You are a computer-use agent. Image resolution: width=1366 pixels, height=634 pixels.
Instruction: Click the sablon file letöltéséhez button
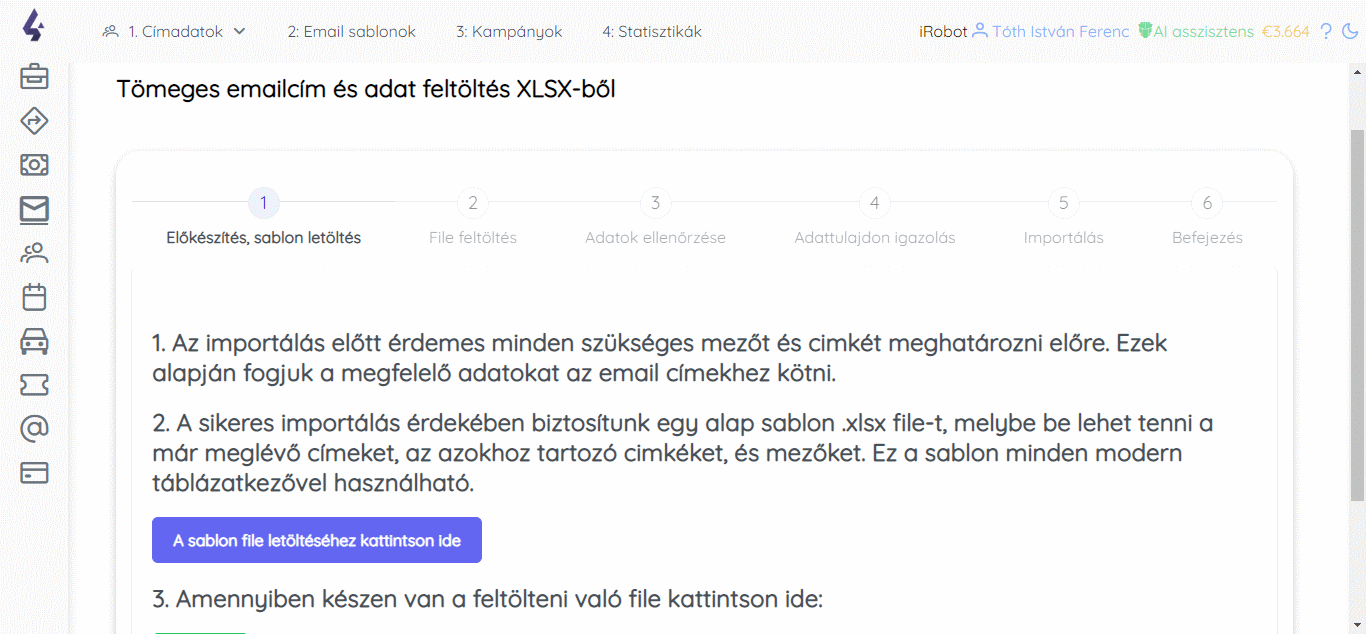tap(317, 540)
